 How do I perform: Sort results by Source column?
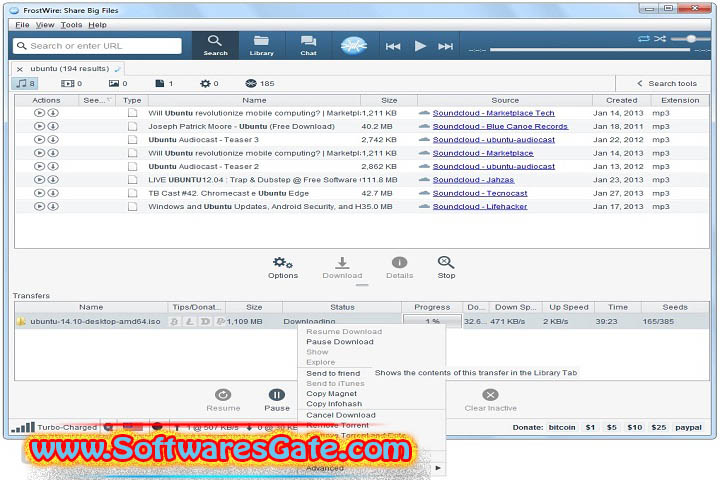pyautogui.click(x=505, y=100)
